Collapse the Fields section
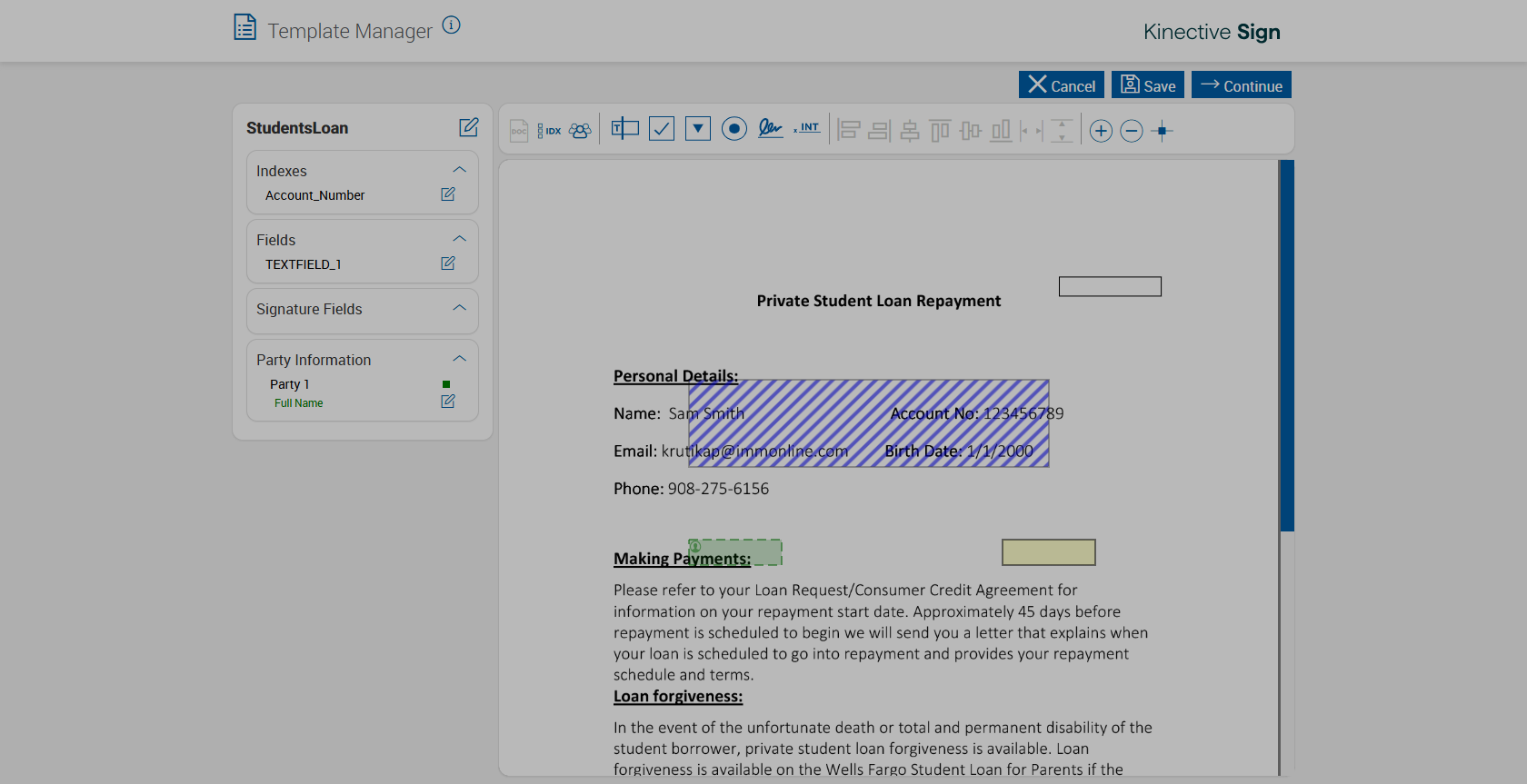Viewport: 1527px width, 784px height. tap(460, 239)
